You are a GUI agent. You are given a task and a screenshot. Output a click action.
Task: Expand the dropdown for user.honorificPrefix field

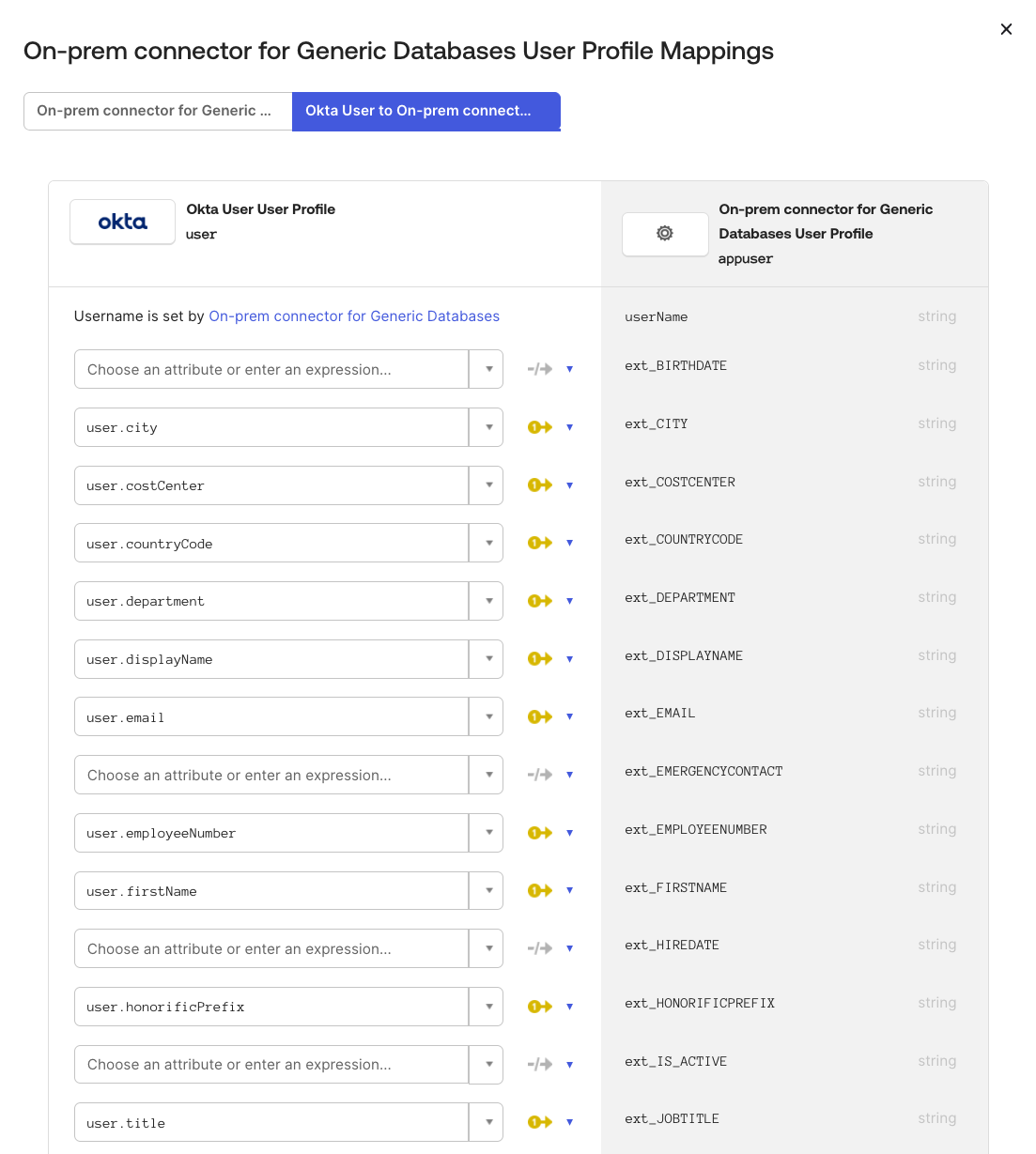(x=487, y=1006)
